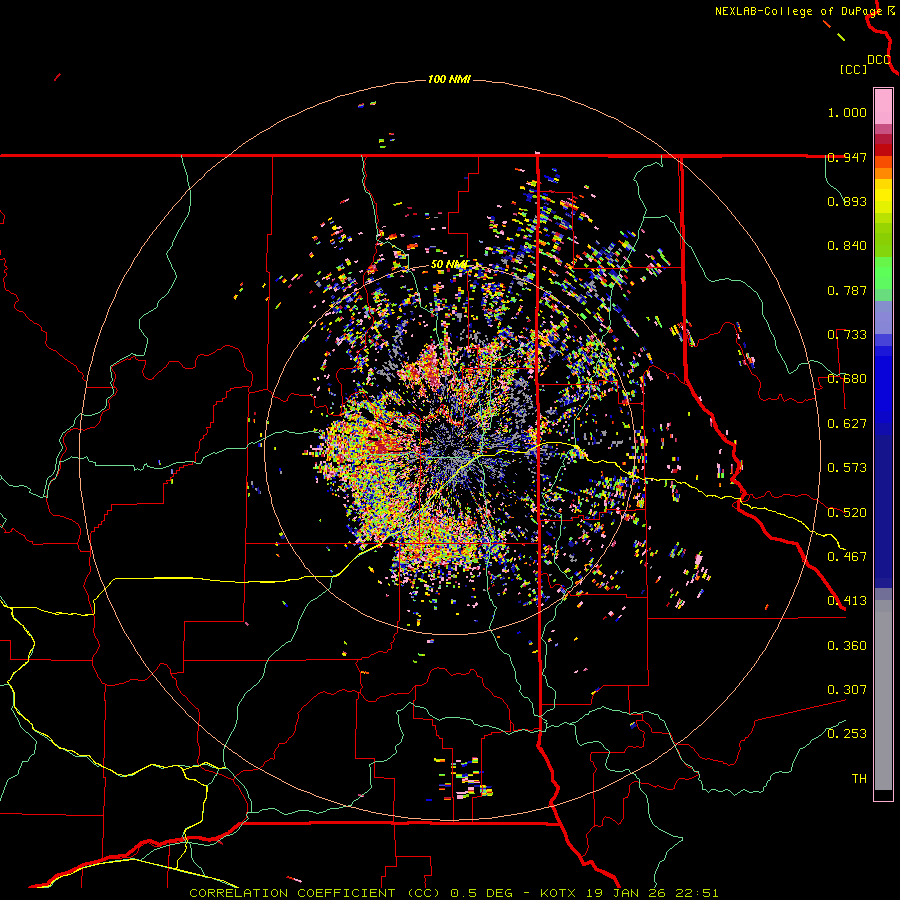900x900 pixels.
Task: Select the 0.253 legend value
Action: point(847,734)
